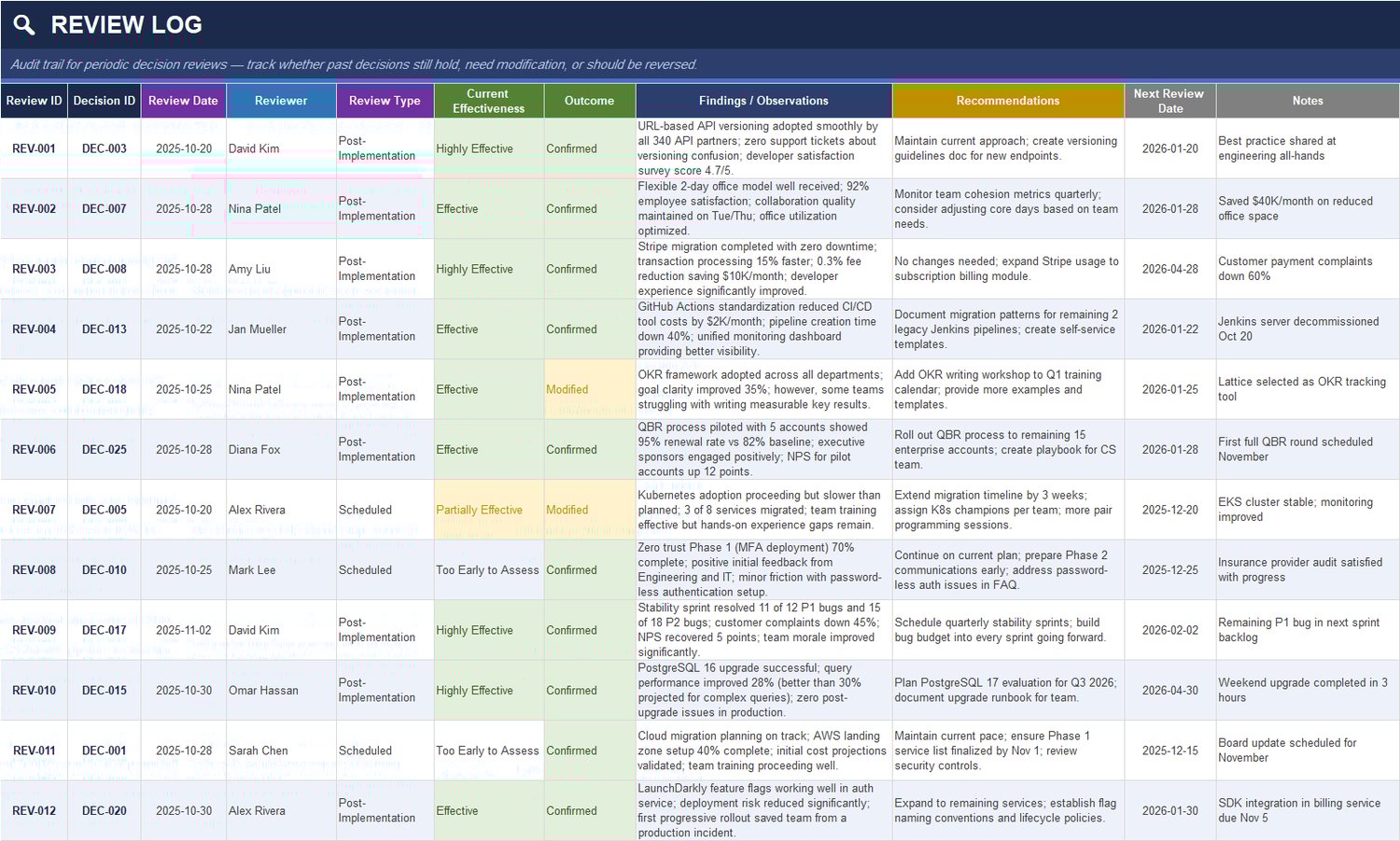Image resolution: width=1400 pixels, height=841 pixels.
Task: Click next review date 2025-12-20 for REV-007
Action: coord(1169,510)
